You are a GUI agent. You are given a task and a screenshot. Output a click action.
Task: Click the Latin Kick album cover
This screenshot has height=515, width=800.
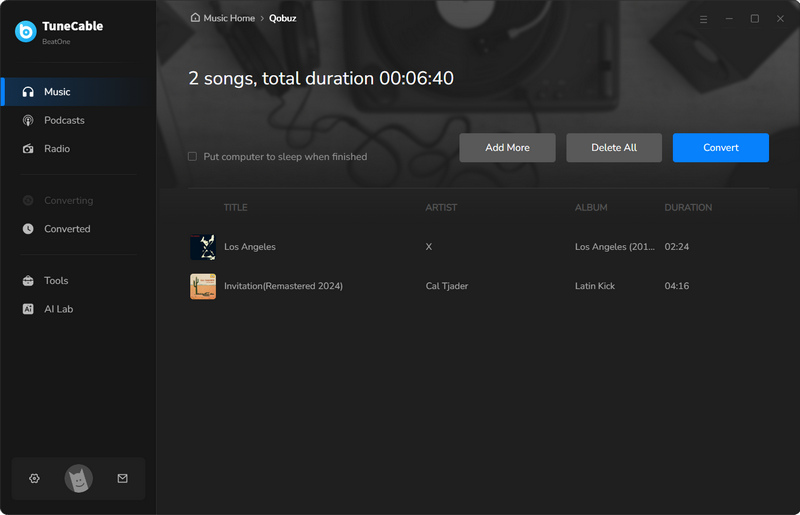tap(203, 286)
